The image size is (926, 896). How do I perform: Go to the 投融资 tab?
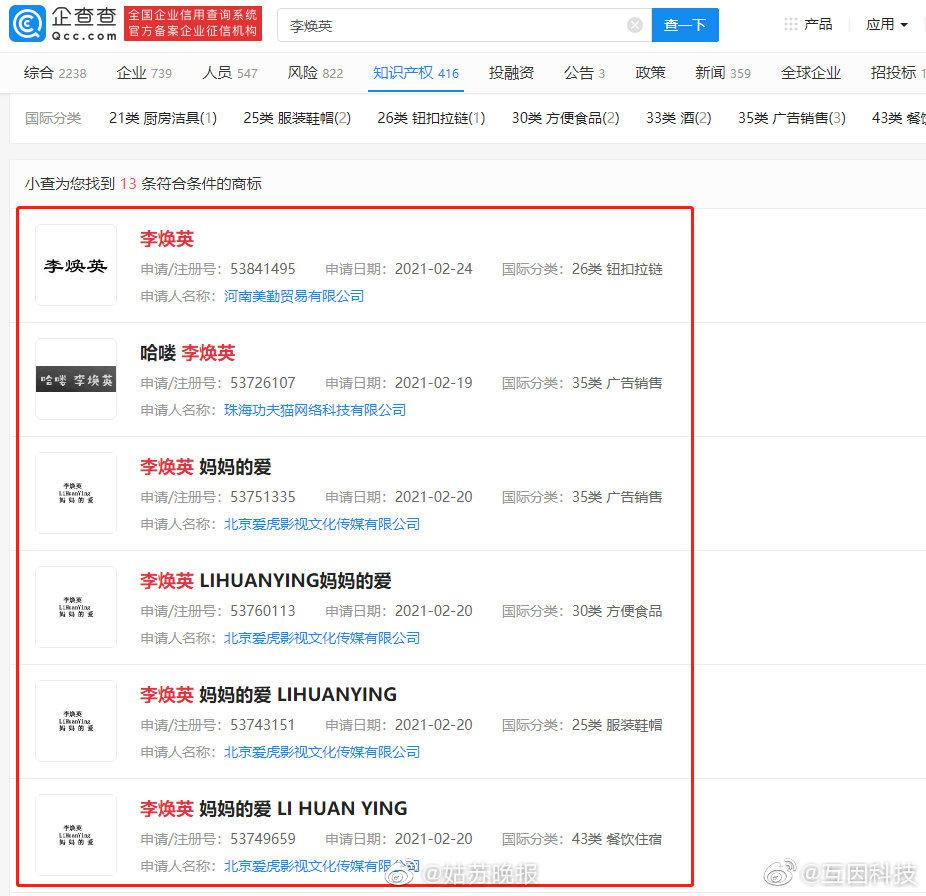tap(511, 73)
